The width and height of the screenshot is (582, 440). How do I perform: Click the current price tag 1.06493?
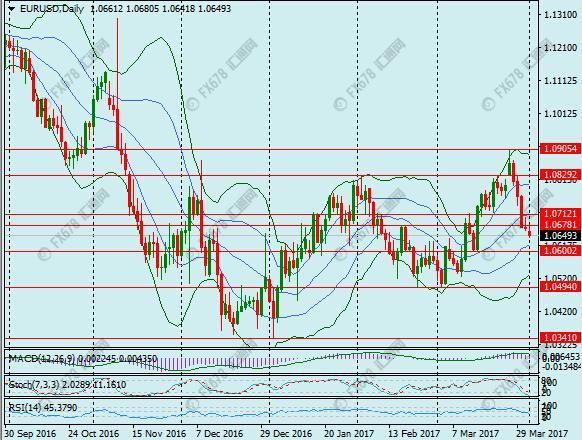click(x=560, y=235)
